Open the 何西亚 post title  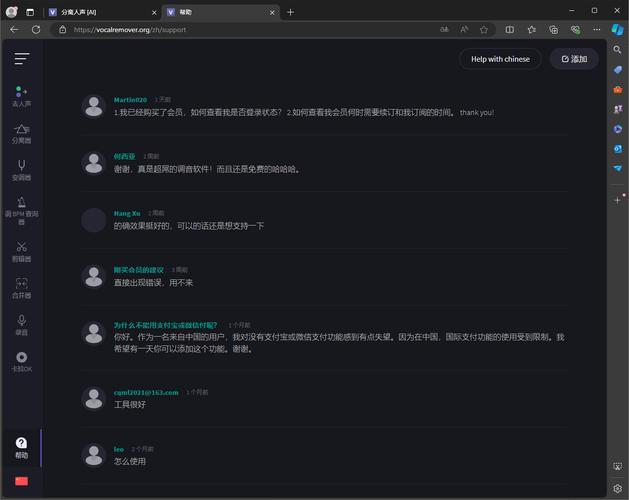point(124,156)
